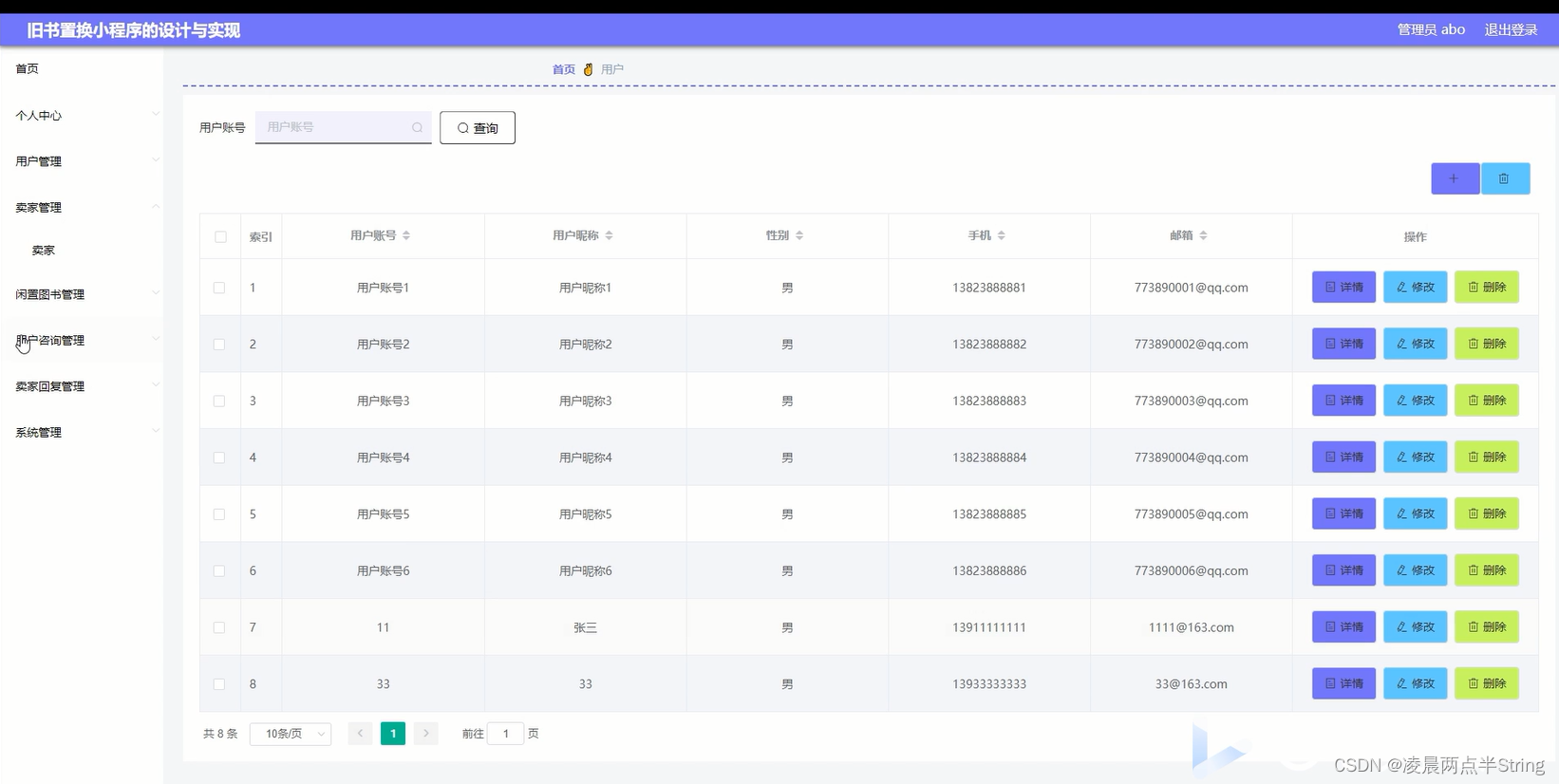The image size is (1559, 784).
Task: Sort table by 邮箱 column arrows
Action: pos(1203,235)
